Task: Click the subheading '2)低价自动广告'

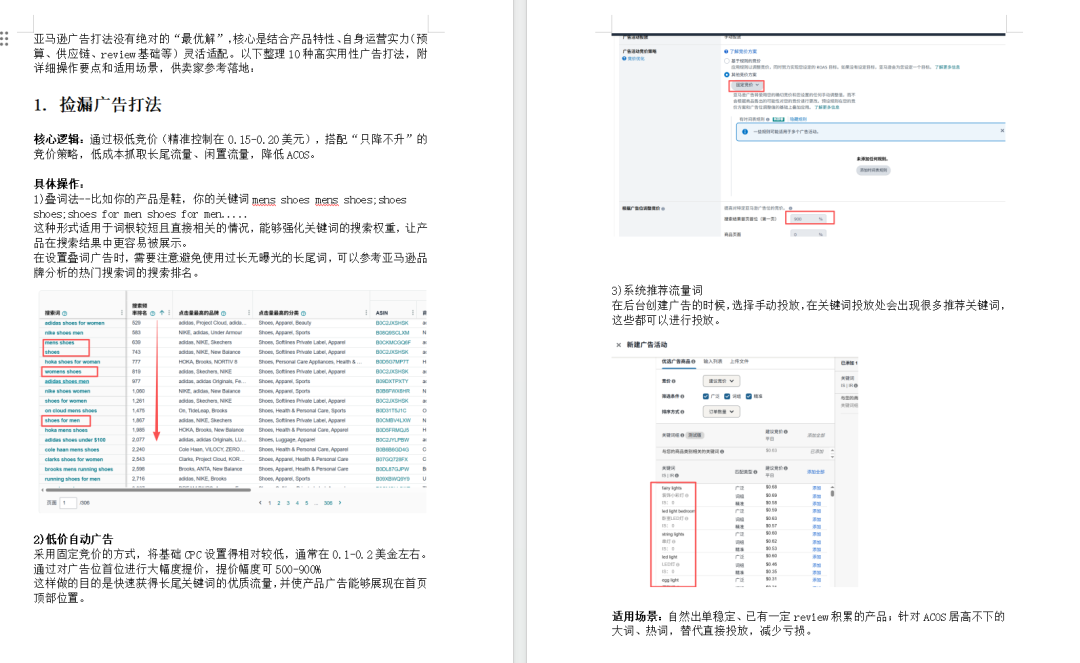Action: 73,539
